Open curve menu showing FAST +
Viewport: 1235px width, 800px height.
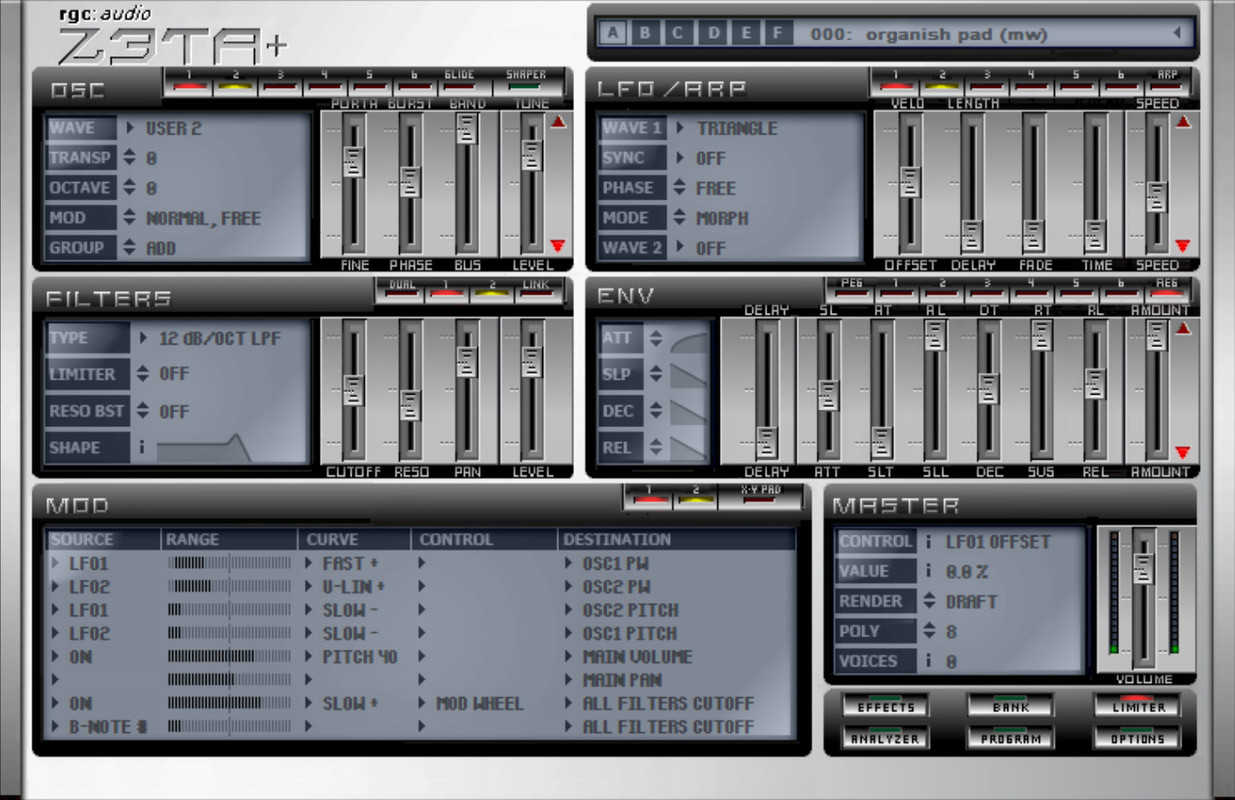point(310,563)
